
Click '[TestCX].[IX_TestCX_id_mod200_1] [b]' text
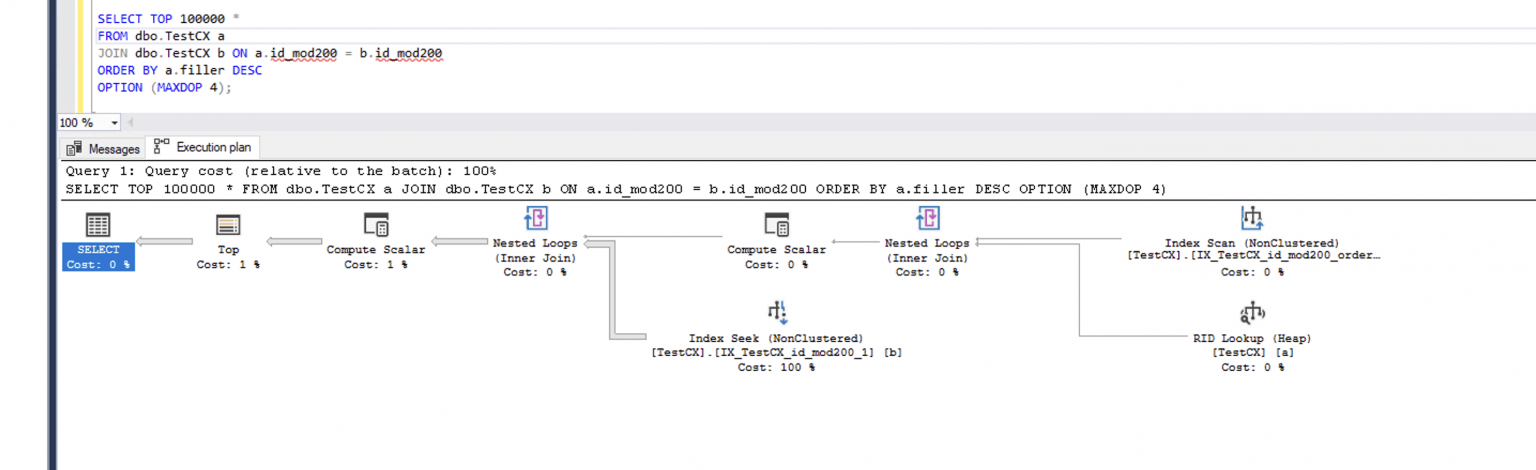776,353
